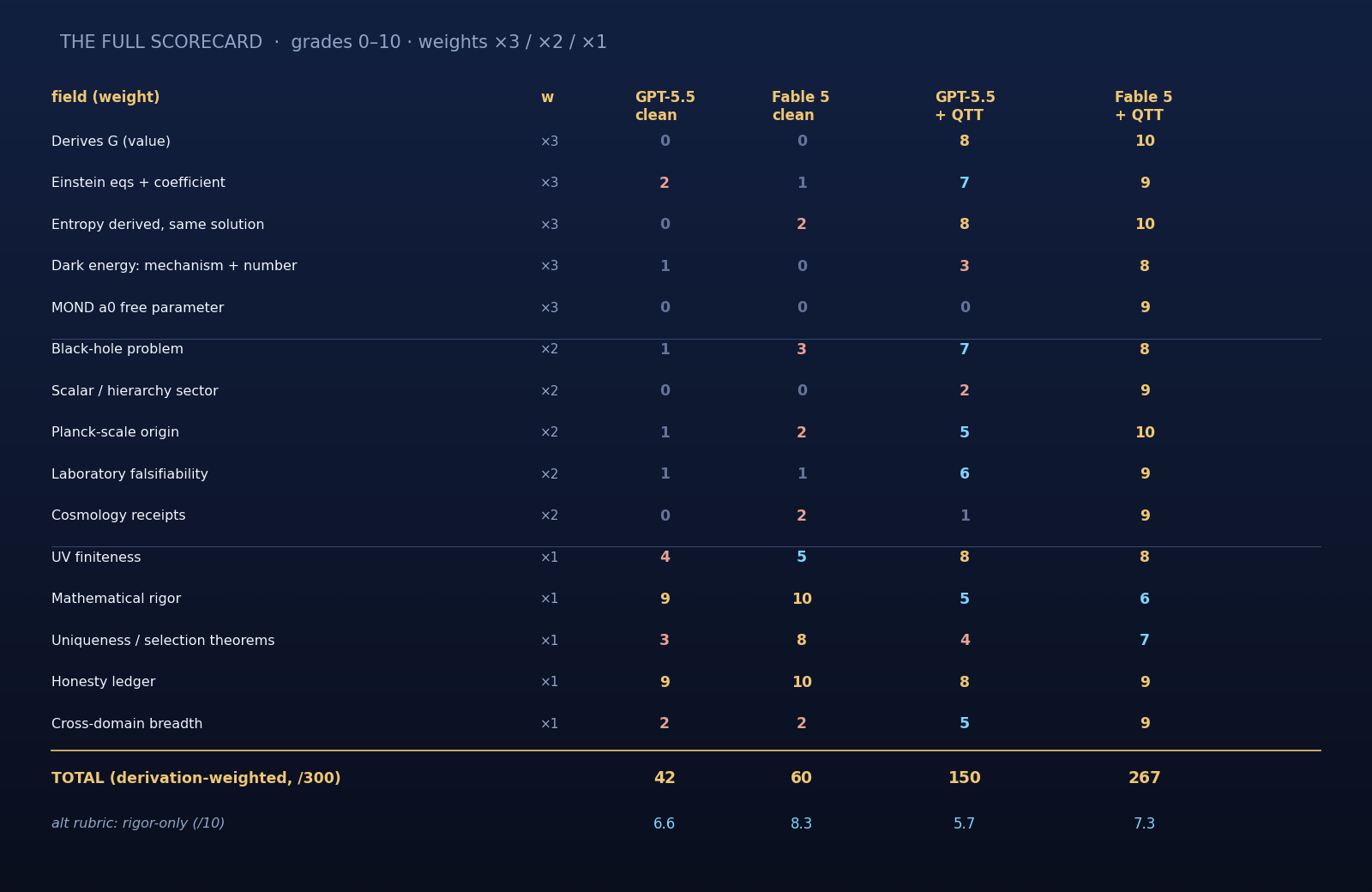Click Fable 5 clean score for Entropy derived

click(802, 225)
